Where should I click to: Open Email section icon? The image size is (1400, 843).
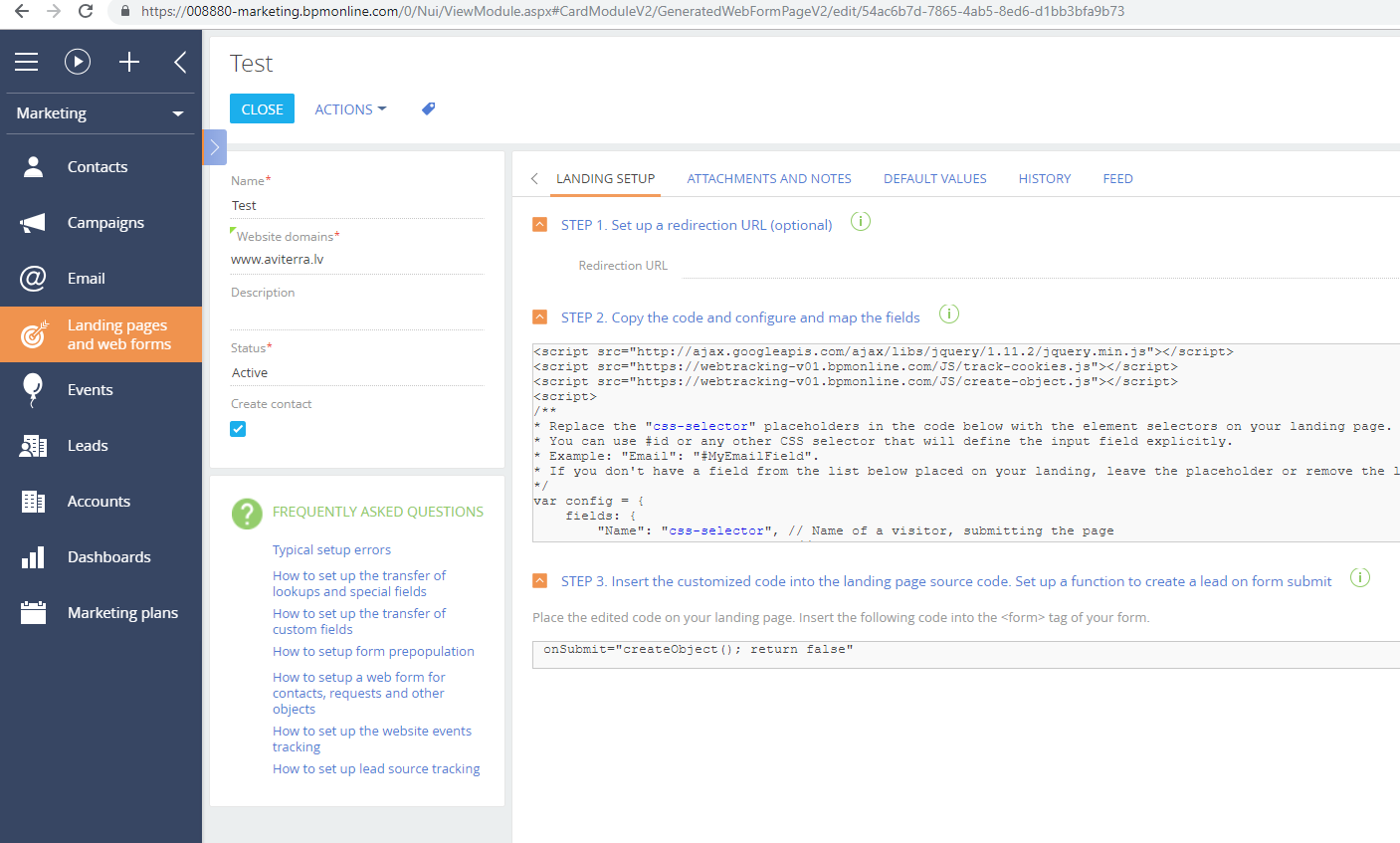point(34,278)
